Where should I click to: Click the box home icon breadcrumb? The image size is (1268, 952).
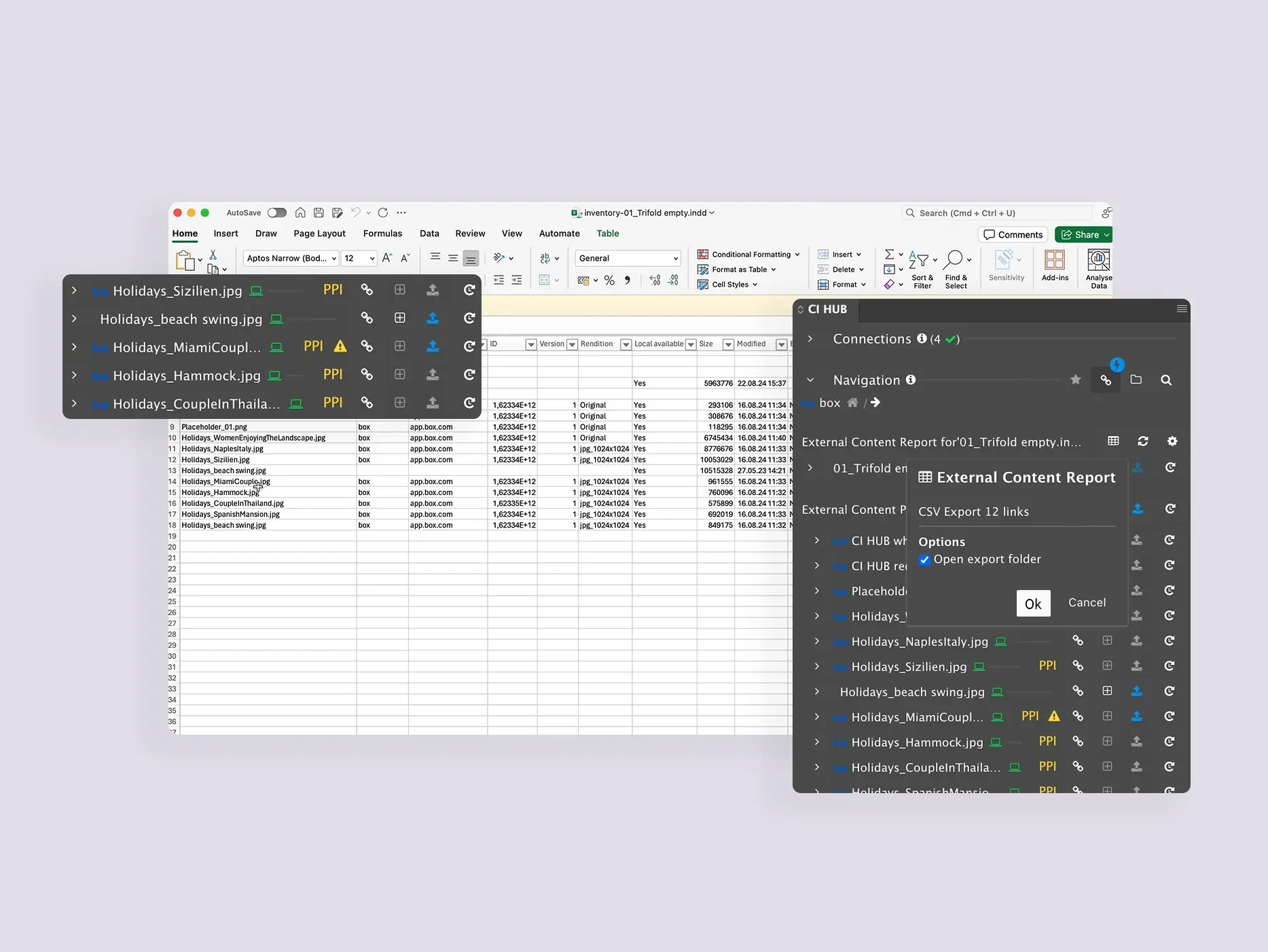pos(852,403)
